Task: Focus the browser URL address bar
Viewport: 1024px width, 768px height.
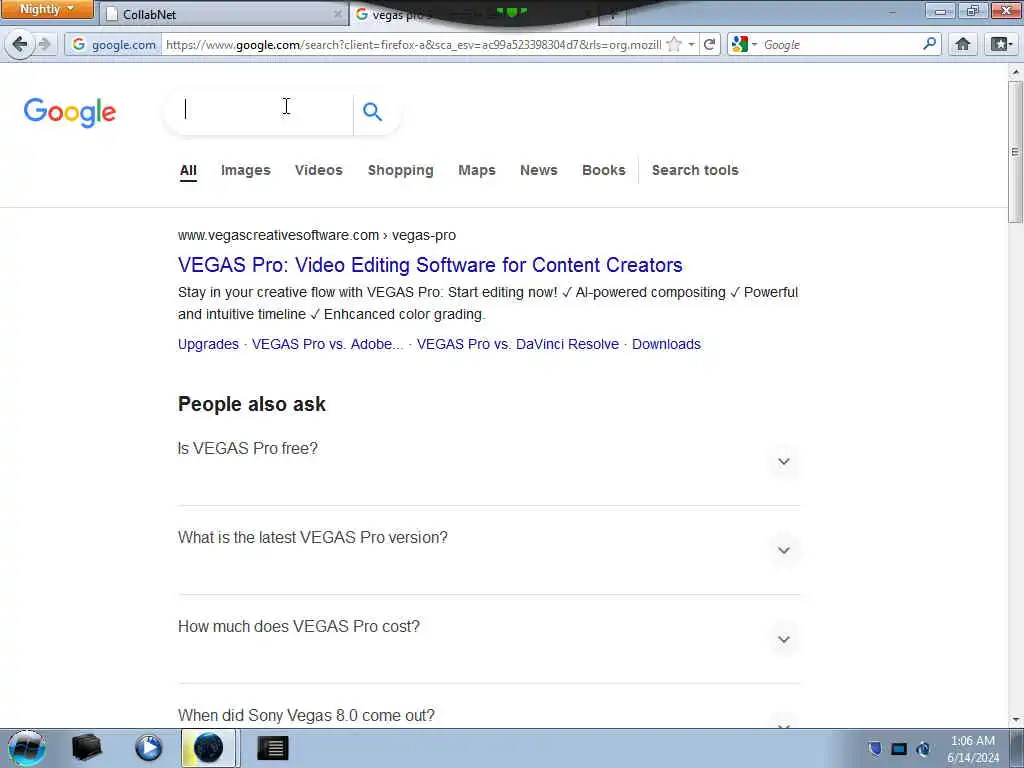Action: [413, 44]
